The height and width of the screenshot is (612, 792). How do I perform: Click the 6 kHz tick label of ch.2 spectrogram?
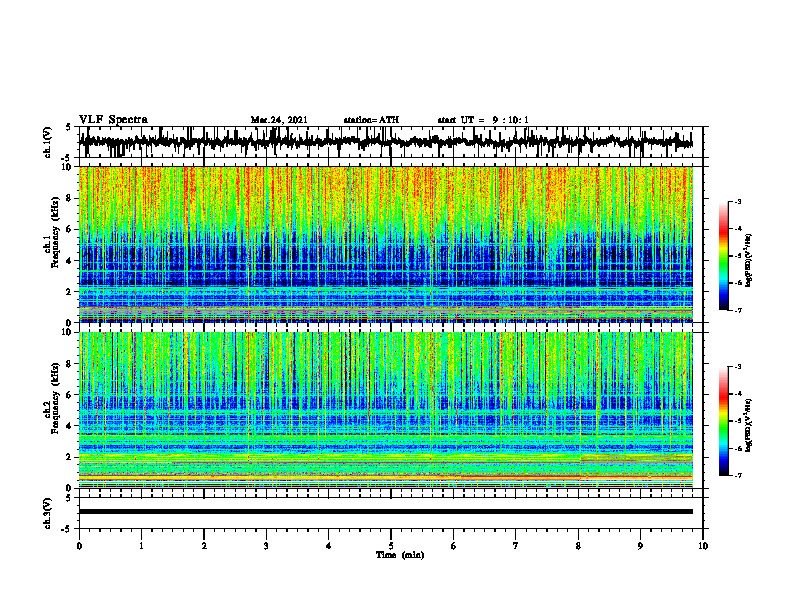point(70,395)
